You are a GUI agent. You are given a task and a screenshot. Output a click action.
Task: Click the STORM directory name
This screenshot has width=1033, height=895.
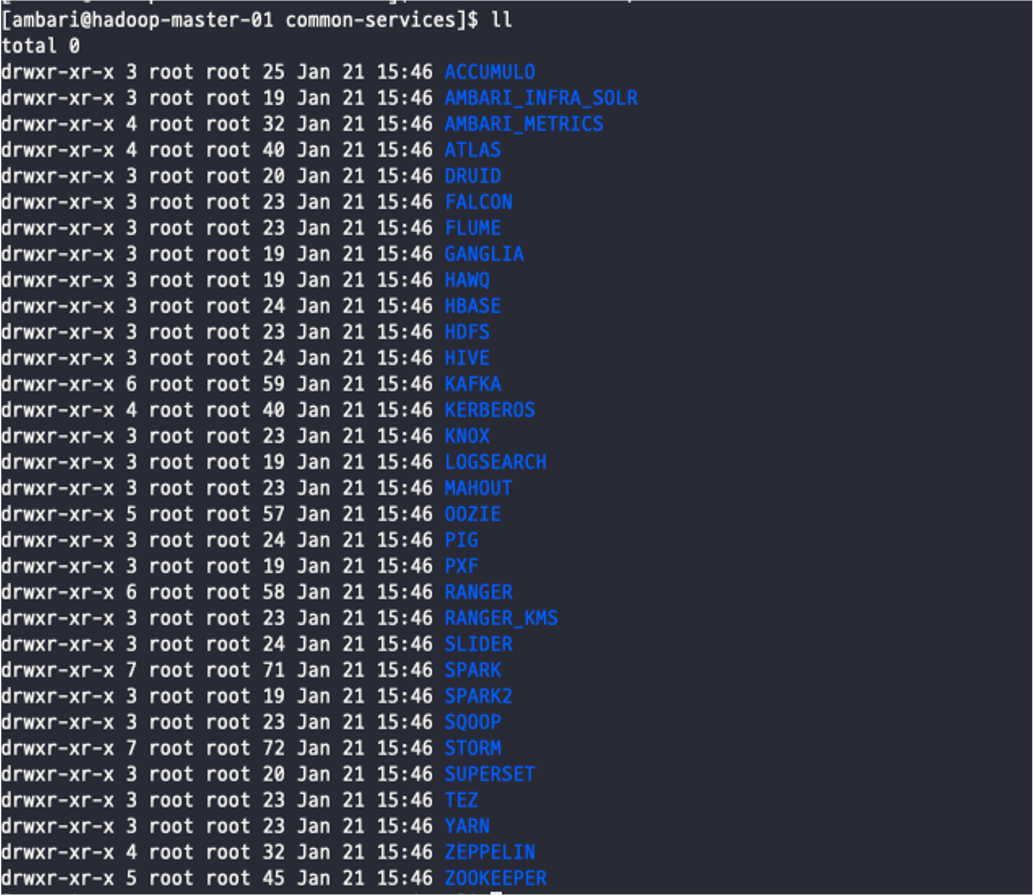[x=473, y=748]
